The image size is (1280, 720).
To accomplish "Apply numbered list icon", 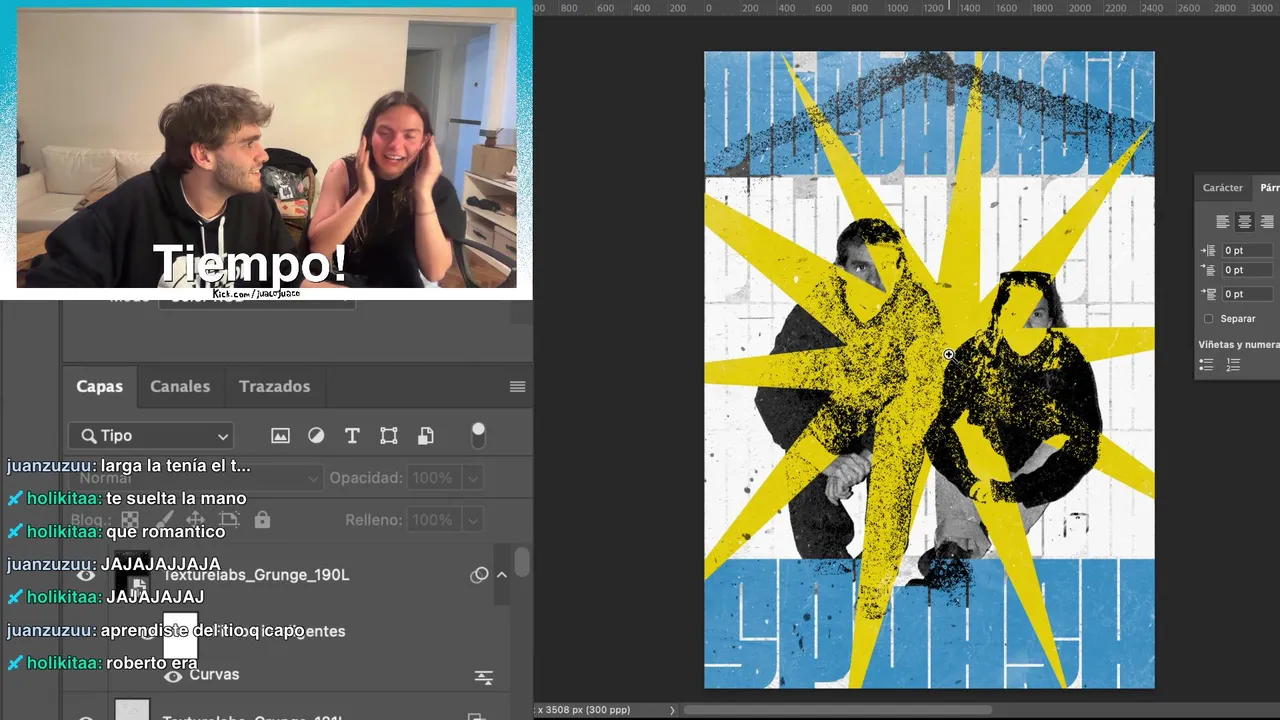I will point(1233,365).
